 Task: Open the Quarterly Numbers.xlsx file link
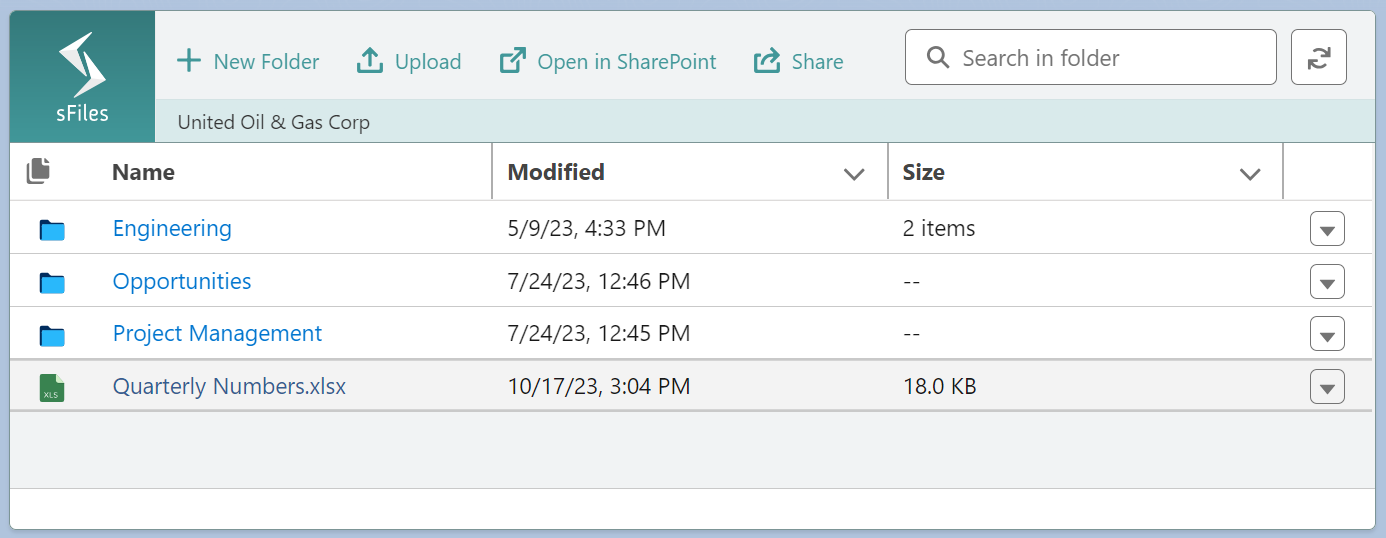(229, 386)
